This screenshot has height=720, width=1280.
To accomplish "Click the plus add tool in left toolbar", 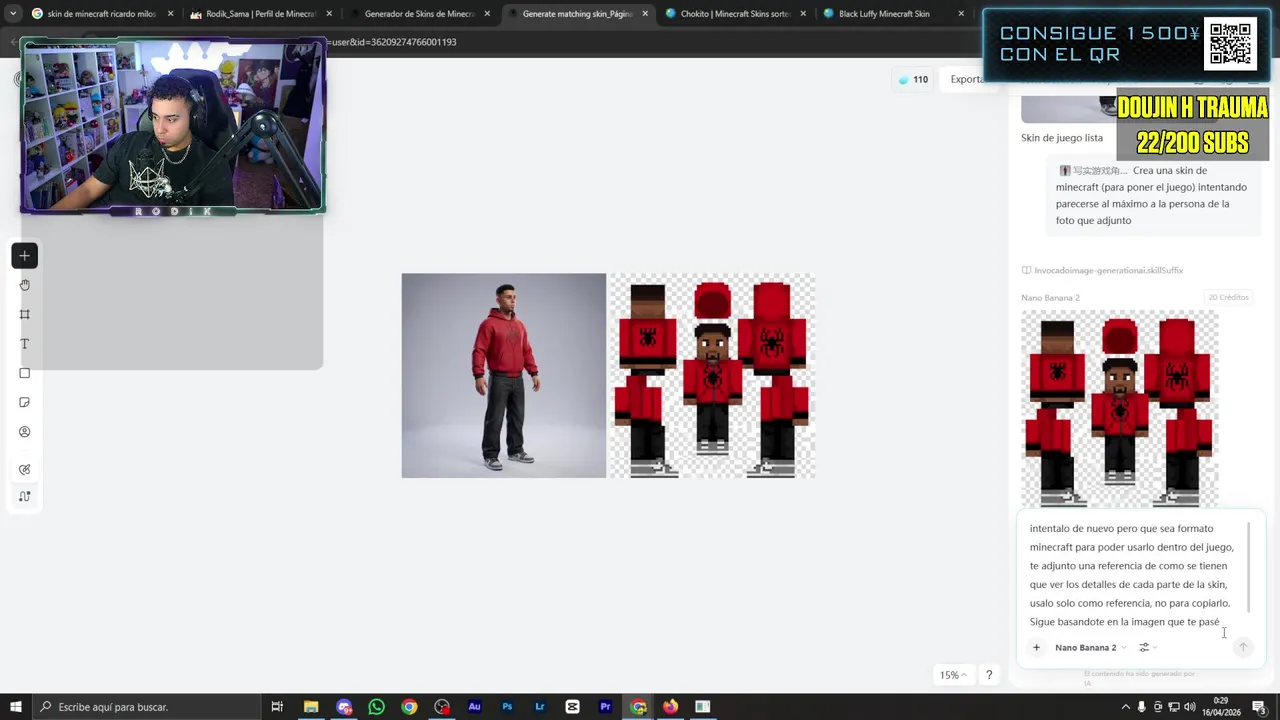I will pos(25,256).
